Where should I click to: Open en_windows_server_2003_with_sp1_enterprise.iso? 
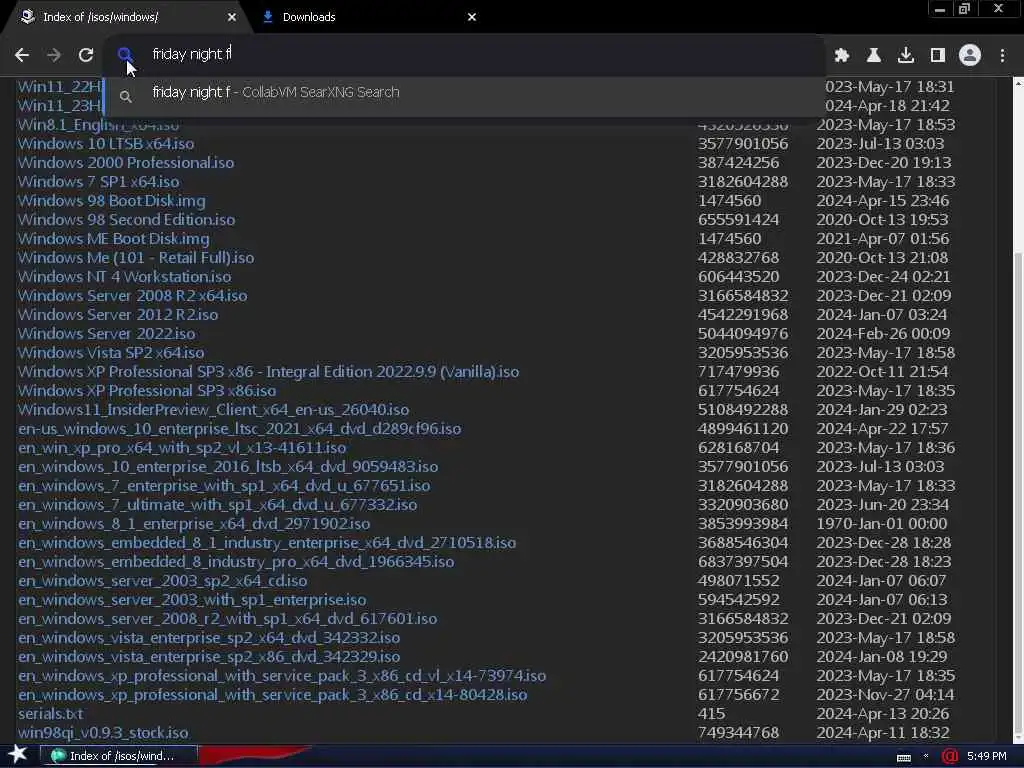tap(192, 599)
